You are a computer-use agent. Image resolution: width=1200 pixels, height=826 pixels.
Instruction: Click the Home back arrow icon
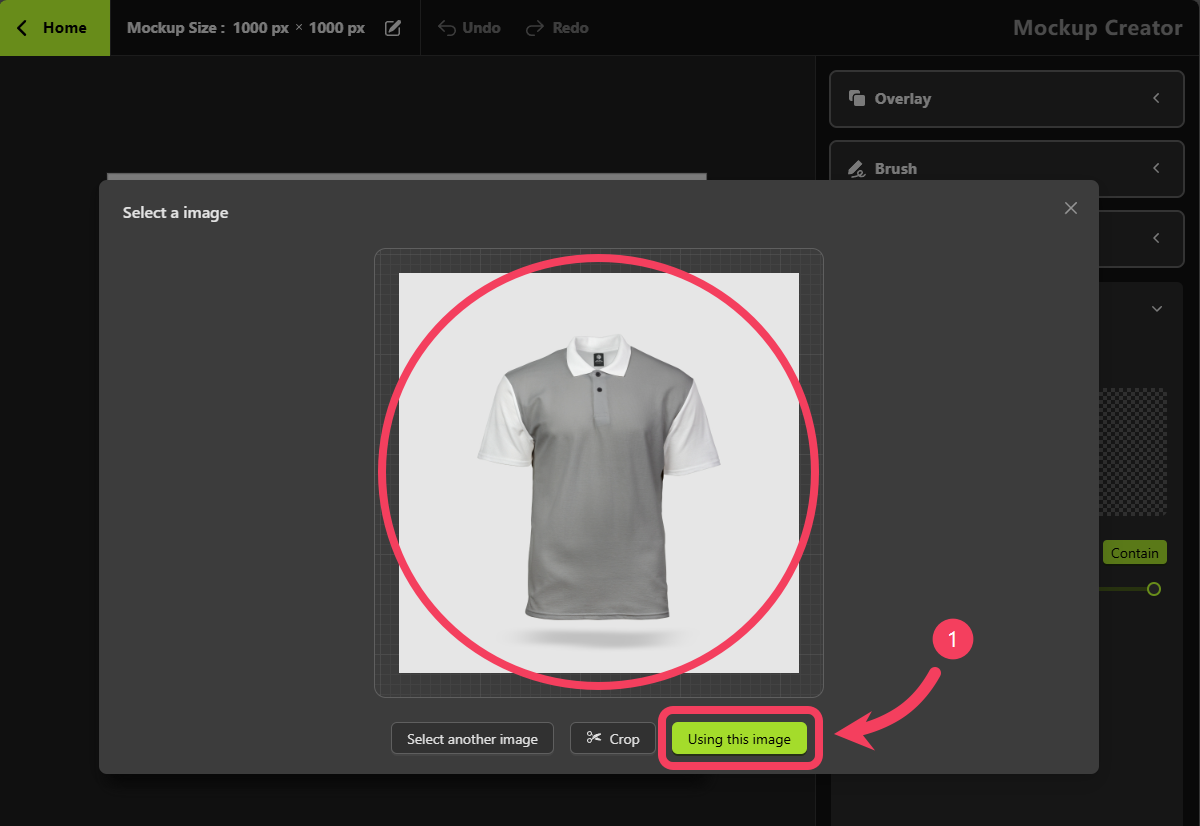[x=22, y=28]
